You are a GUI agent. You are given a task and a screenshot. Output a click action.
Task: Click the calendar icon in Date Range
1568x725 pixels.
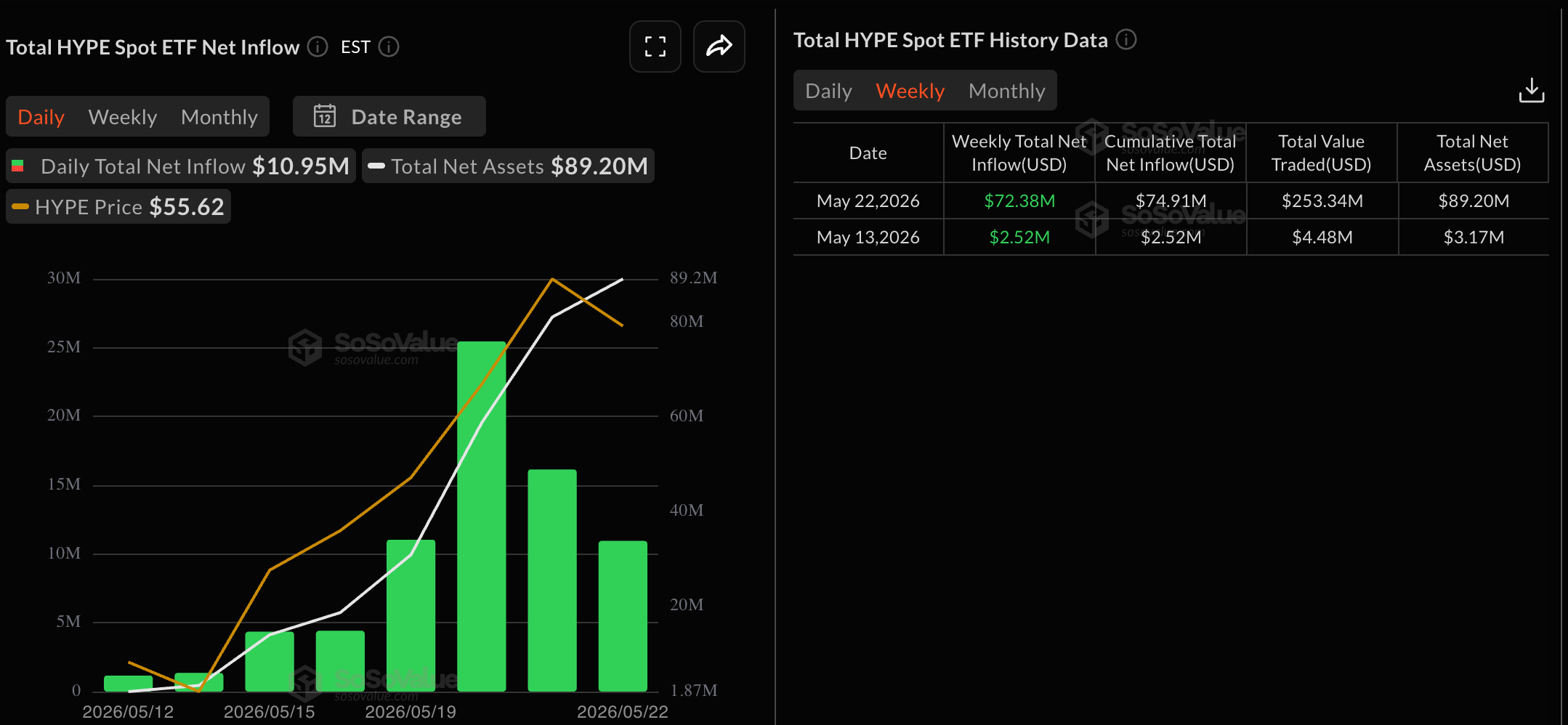pos(324,116)
